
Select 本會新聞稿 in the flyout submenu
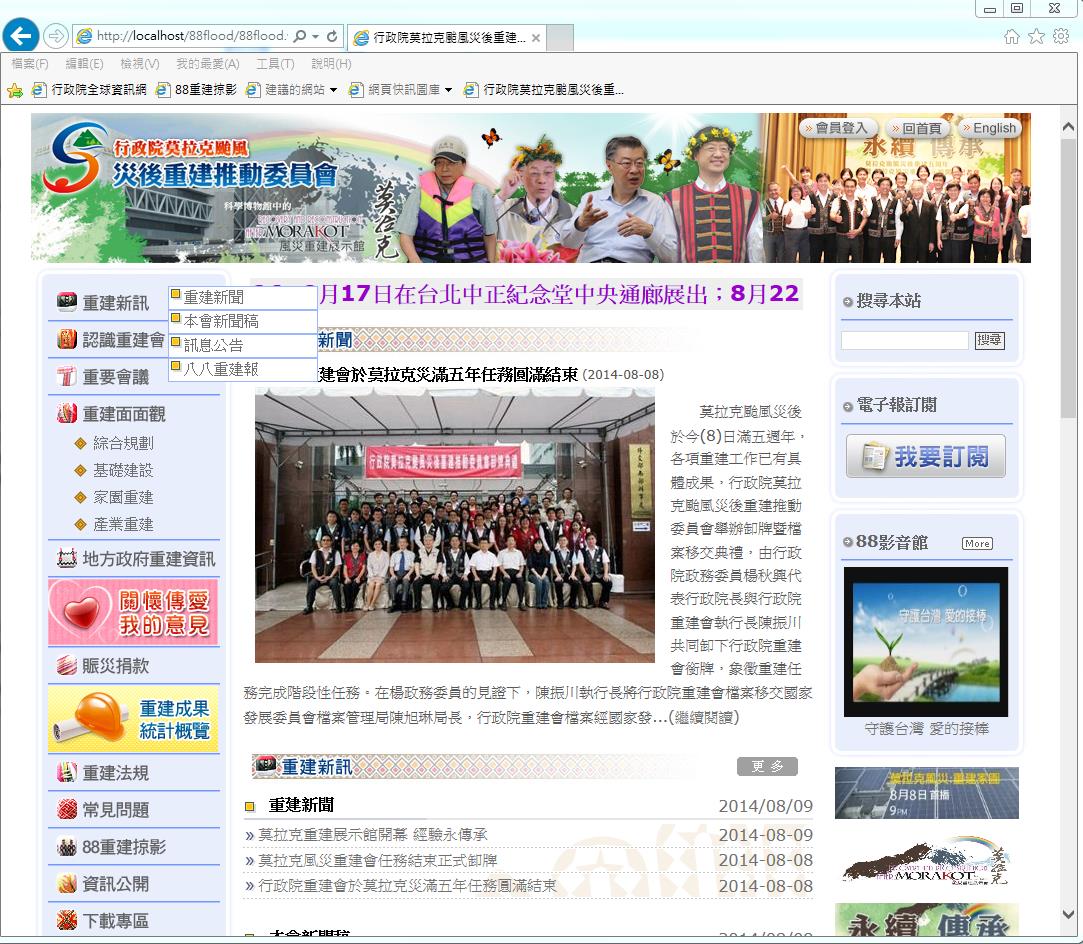tap(243, 321)
